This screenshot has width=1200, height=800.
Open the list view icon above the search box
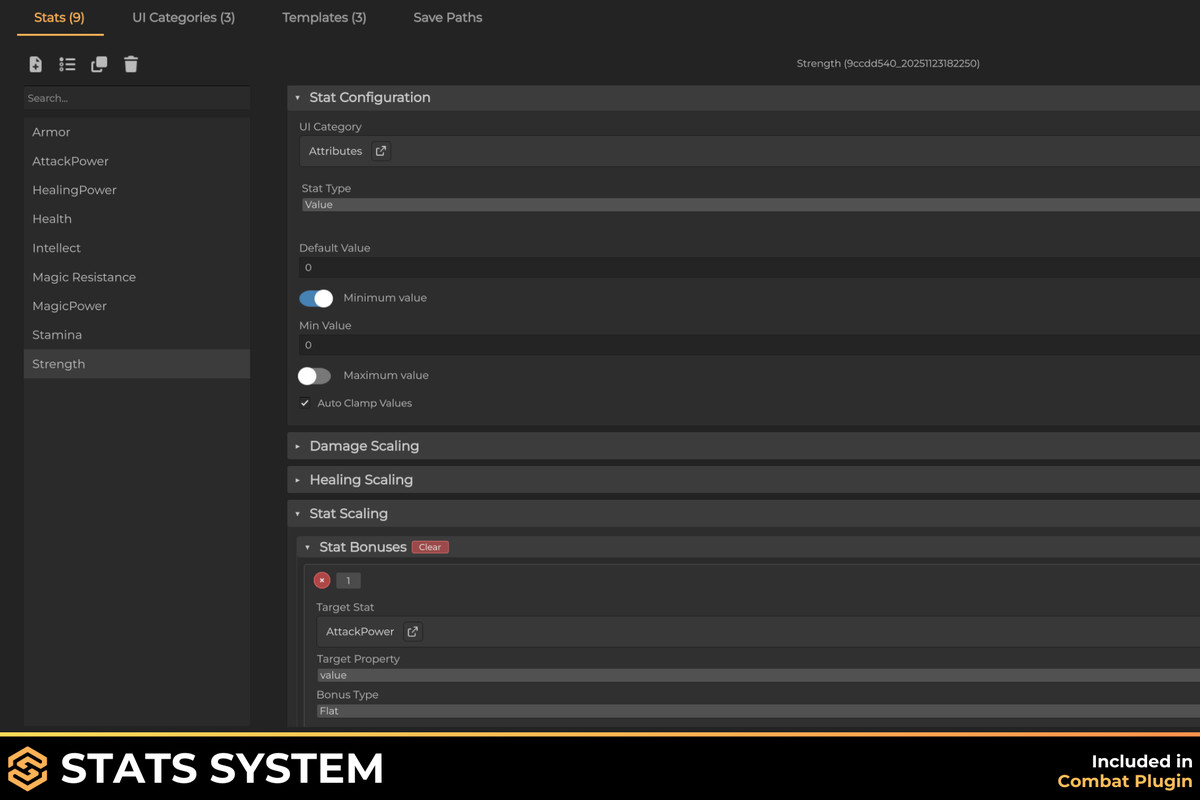67,64
